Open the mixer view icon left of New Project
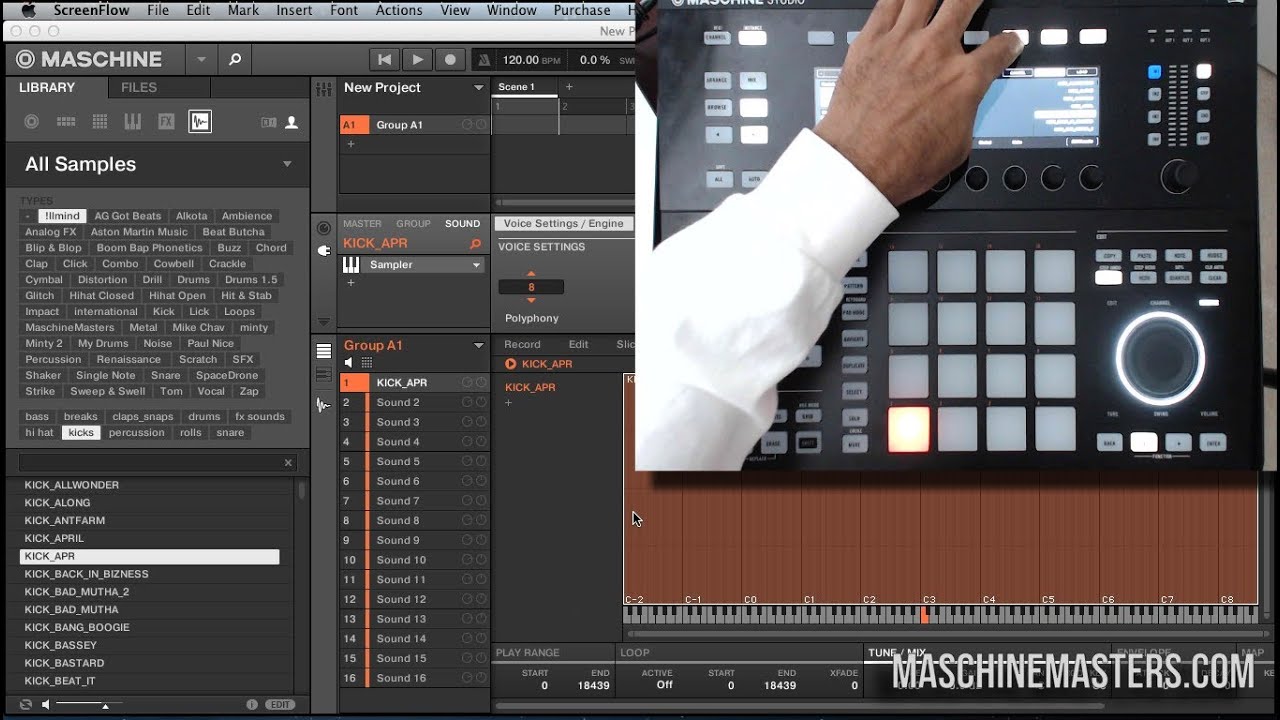Screen dimensions: 1280x720 (324, 89)
